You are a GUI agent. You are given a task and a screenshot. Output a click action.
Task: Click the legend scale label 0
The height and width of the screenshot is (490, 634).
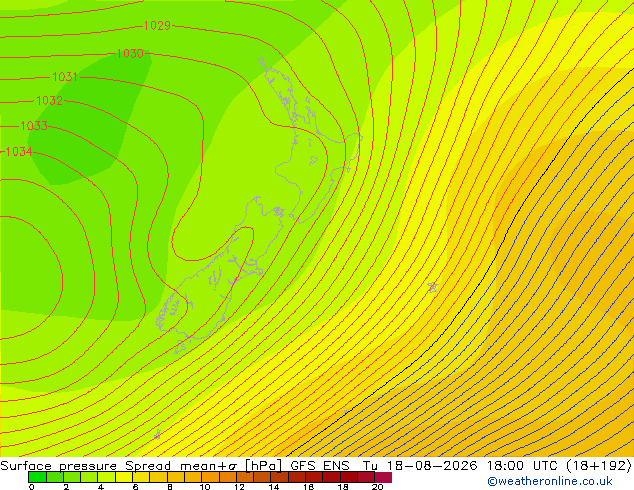pyautogui.click(x=32, y=487)
